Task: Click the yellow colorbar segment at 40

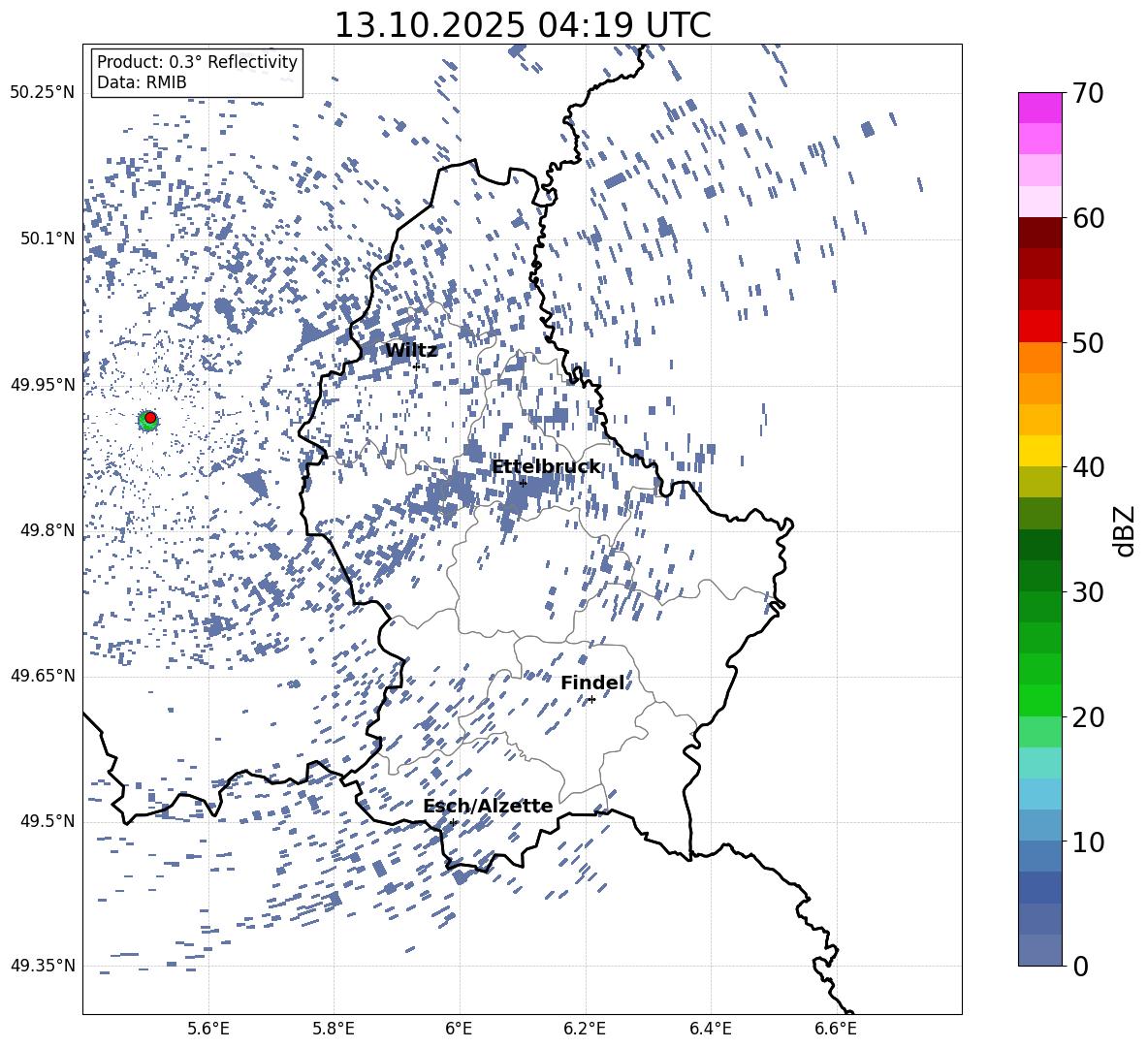Action: [1040, 451]
